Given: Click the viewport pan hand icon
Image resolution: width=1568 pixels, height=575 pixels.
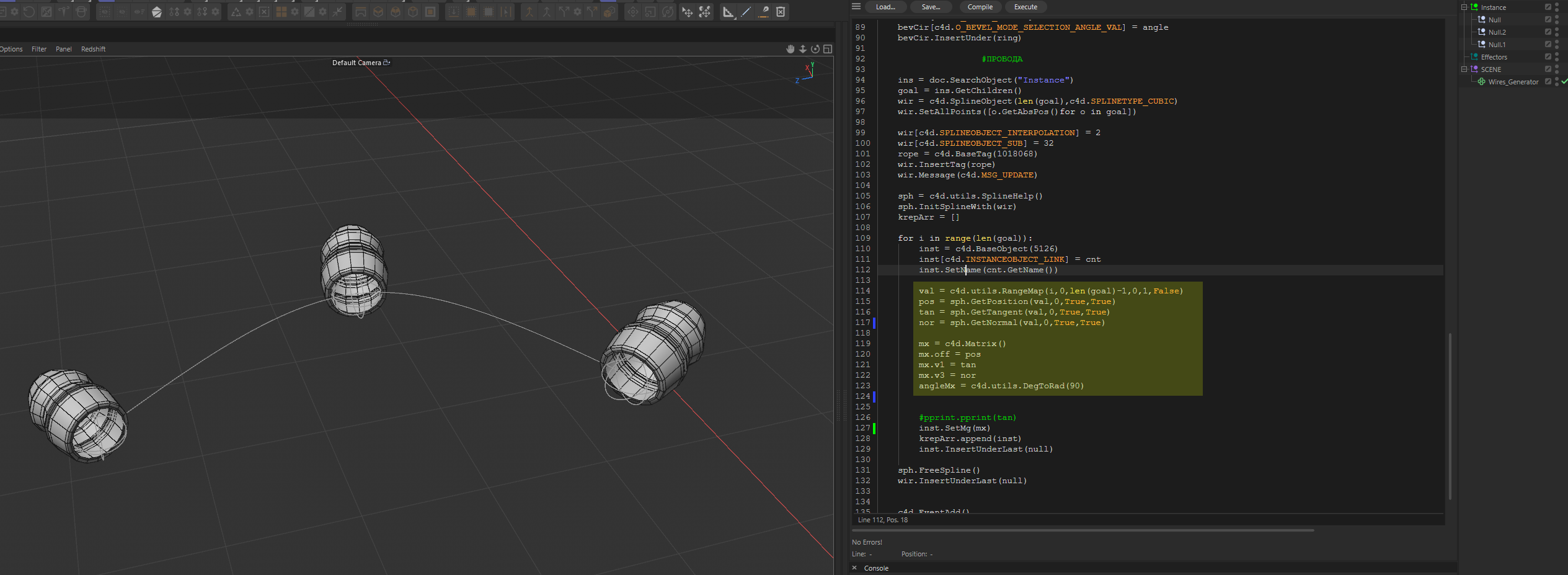Looking at the screenshot, I should click(790, 49).
